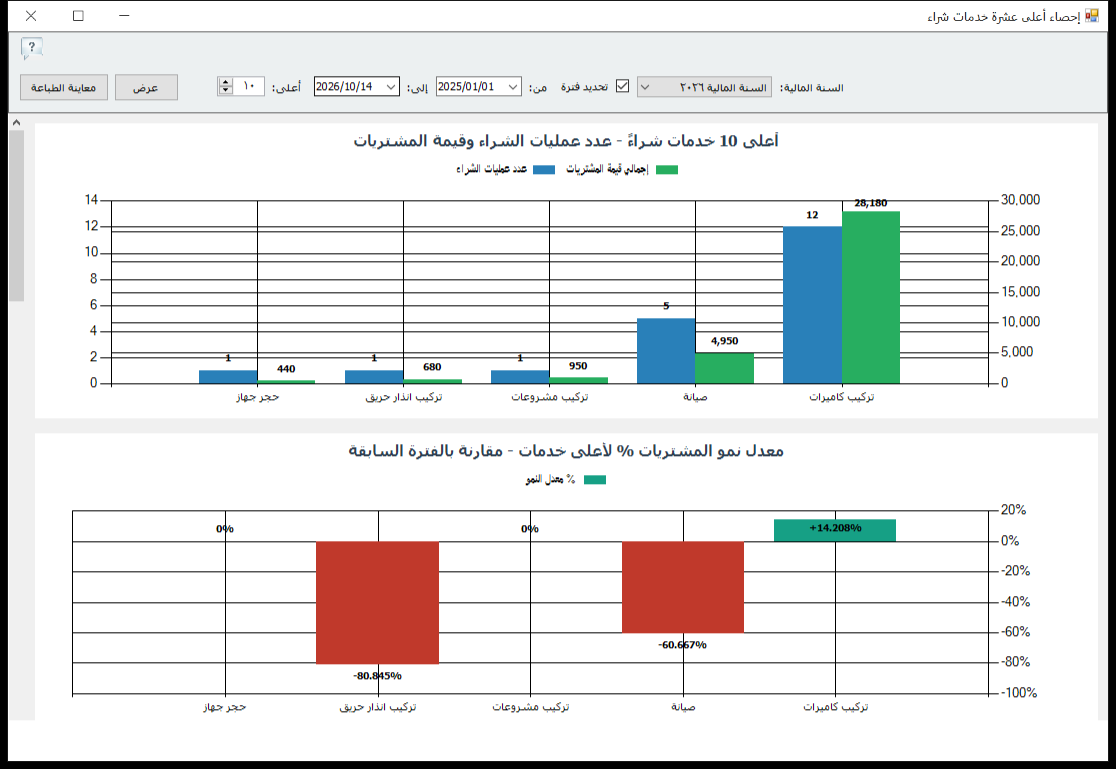Toggle the تحديد فترة checkbox
1116x769 pixels.
pos(623,86)
